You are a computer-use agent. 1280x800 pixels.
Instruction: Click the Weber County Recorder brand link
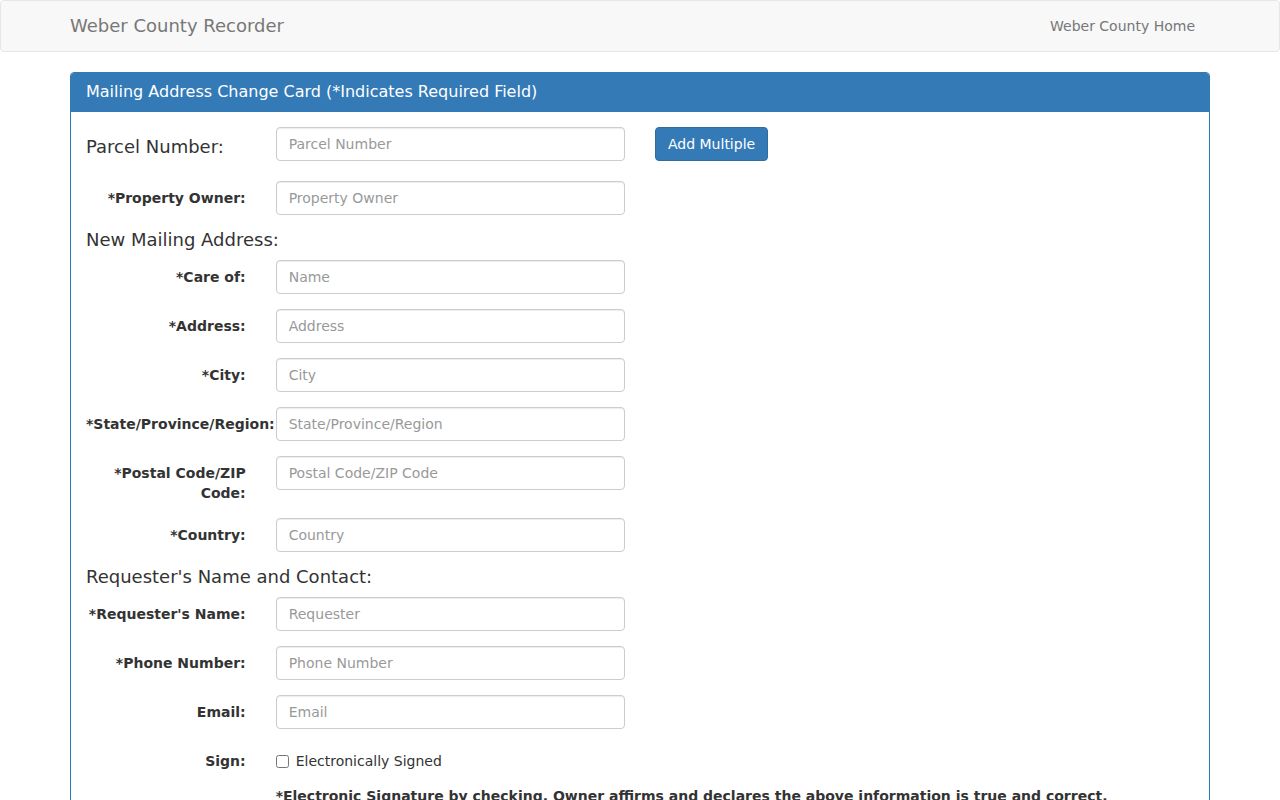[x=177, y=26]
